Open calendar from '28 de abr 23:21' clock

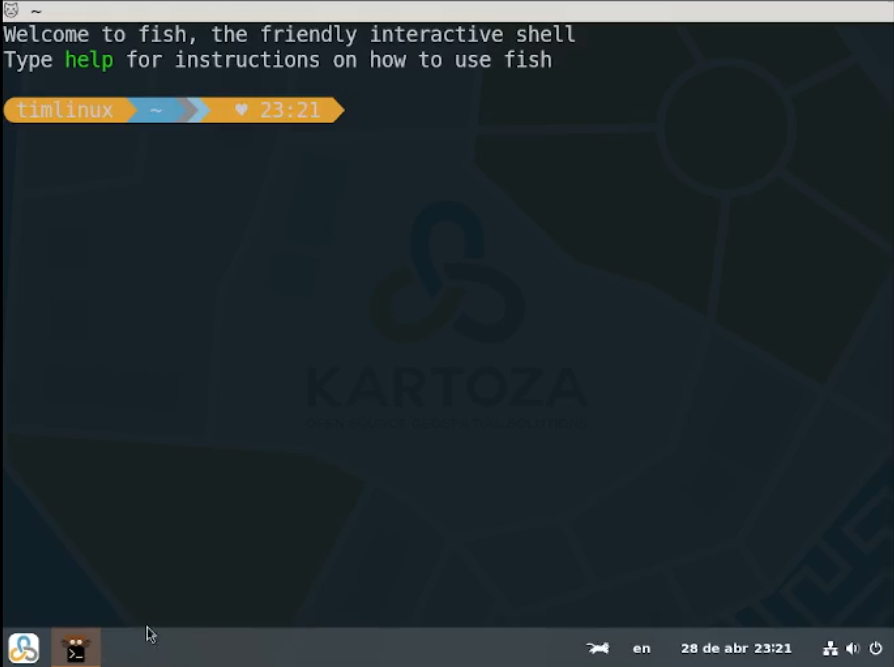point(736,648)
